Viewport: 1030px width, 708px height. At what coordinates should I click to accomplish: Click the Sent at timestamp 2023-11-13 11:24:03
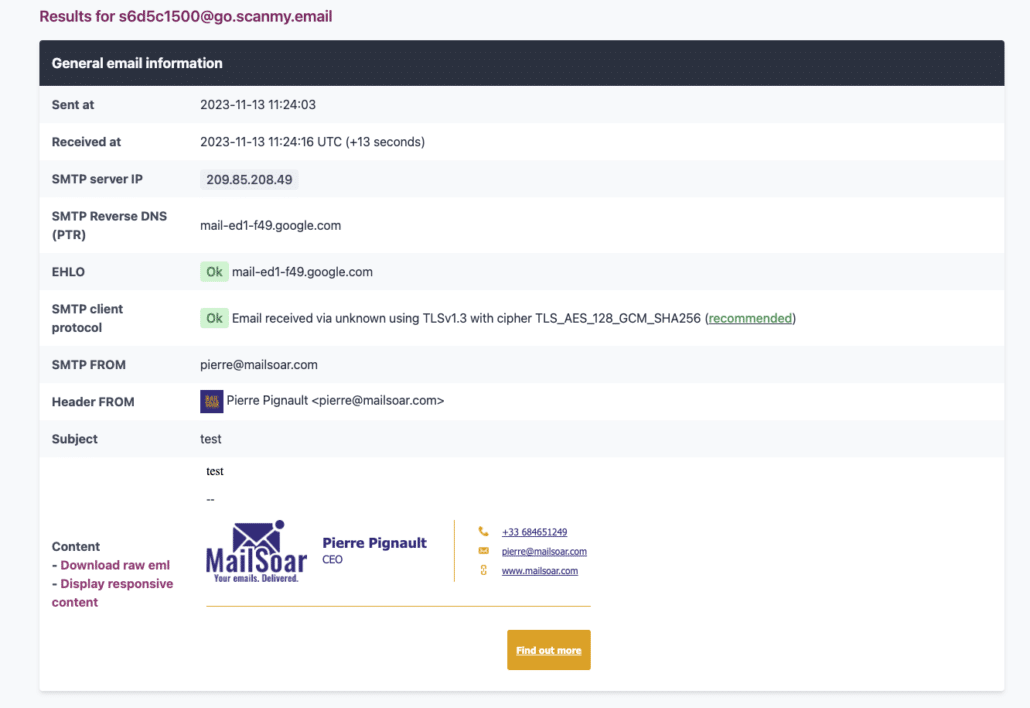click(x=258, y=104)
